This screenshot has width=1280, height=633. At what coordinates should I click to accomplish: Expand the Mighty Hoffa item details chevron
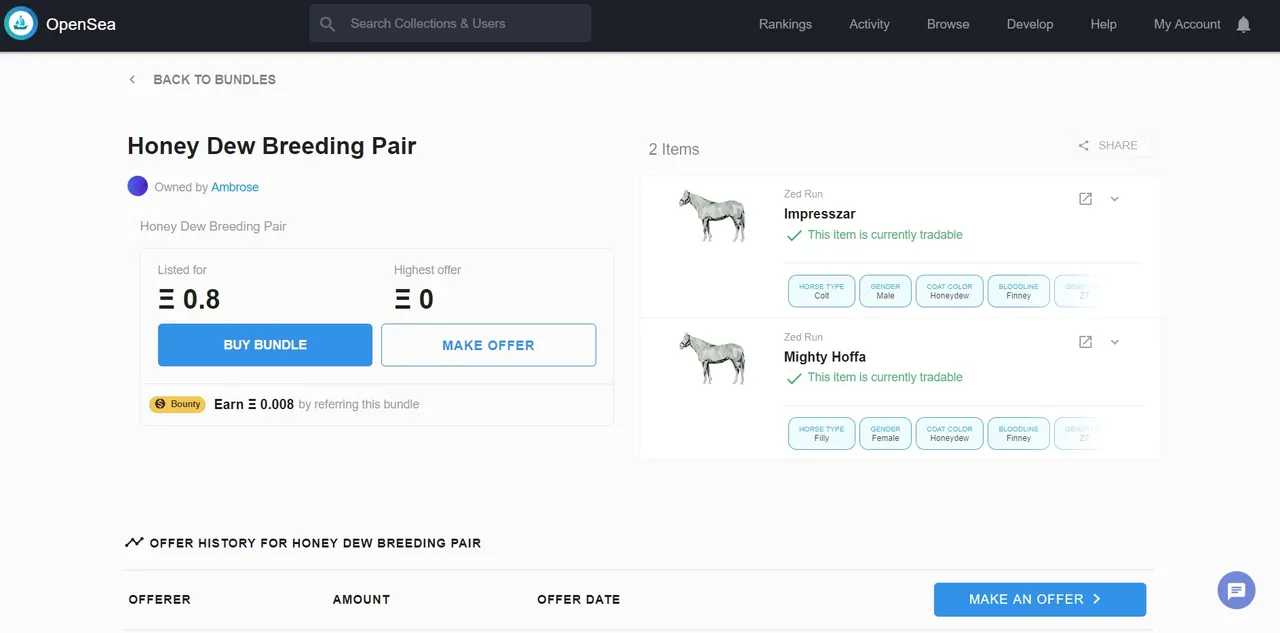pyautogui.click(x=1115, y=342)
